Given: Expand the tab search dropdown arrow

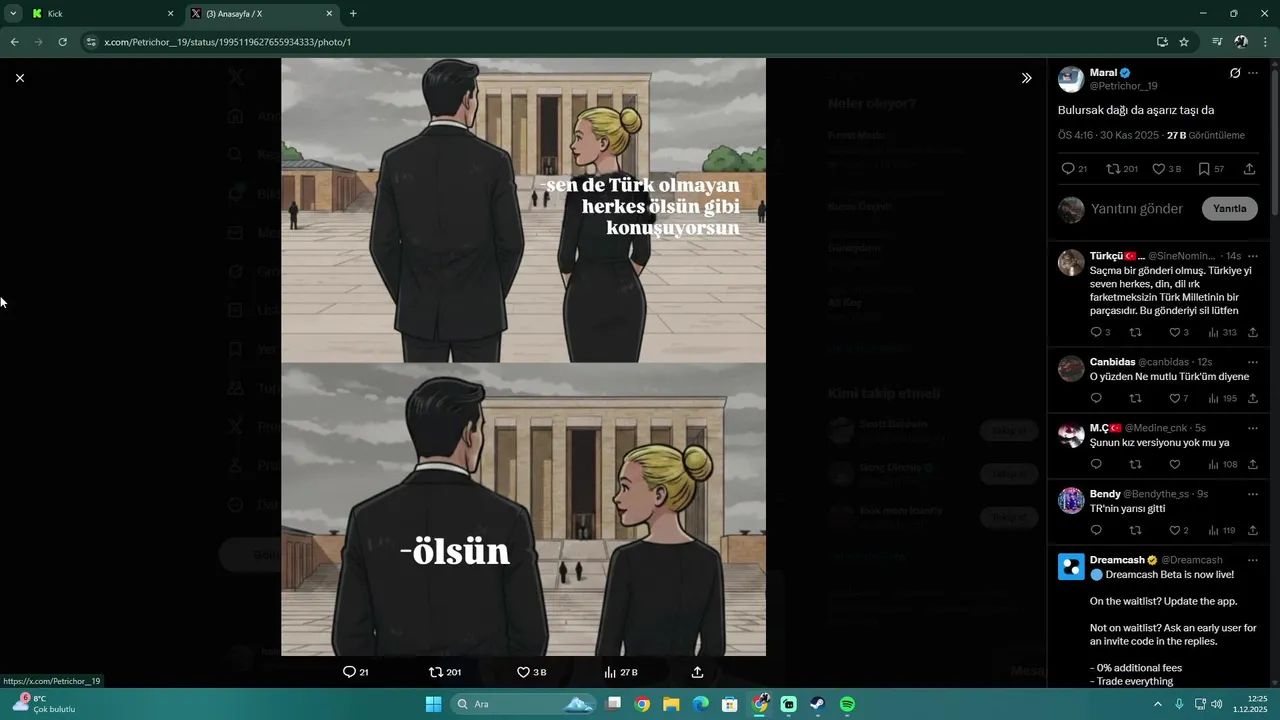Looking at the screenshot, I should point(13,14).
